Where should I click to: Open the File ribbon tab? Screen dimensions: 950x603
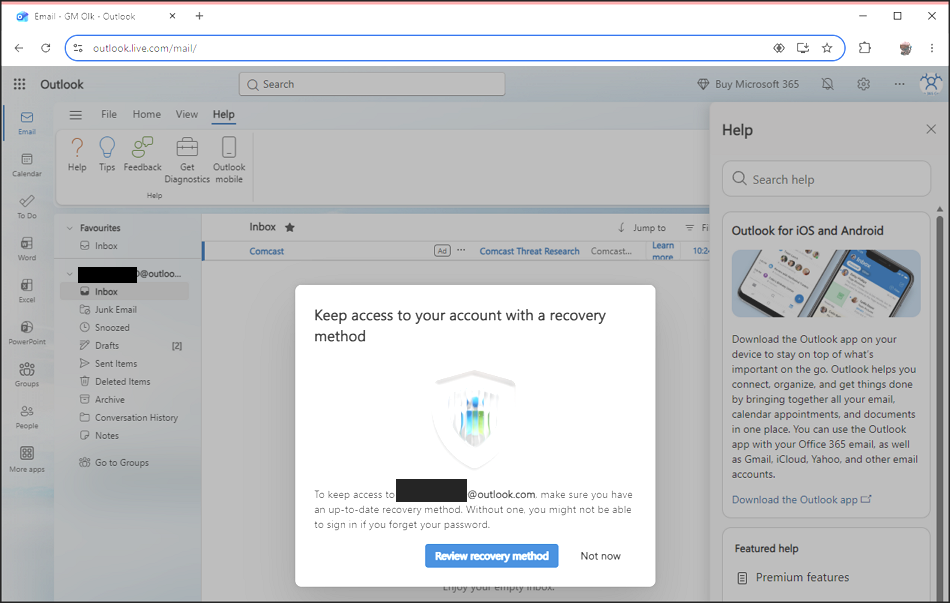(109, 114)
